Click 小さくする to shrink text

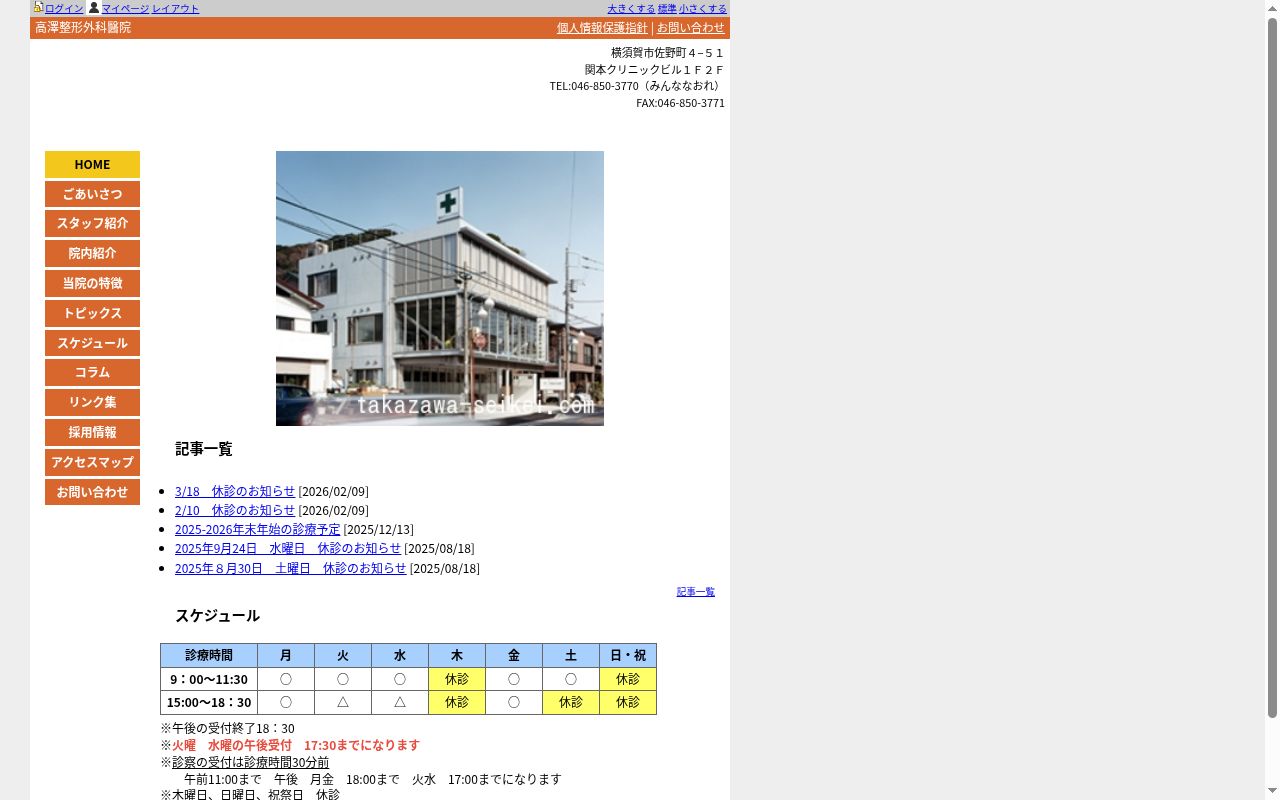point(703,8)
